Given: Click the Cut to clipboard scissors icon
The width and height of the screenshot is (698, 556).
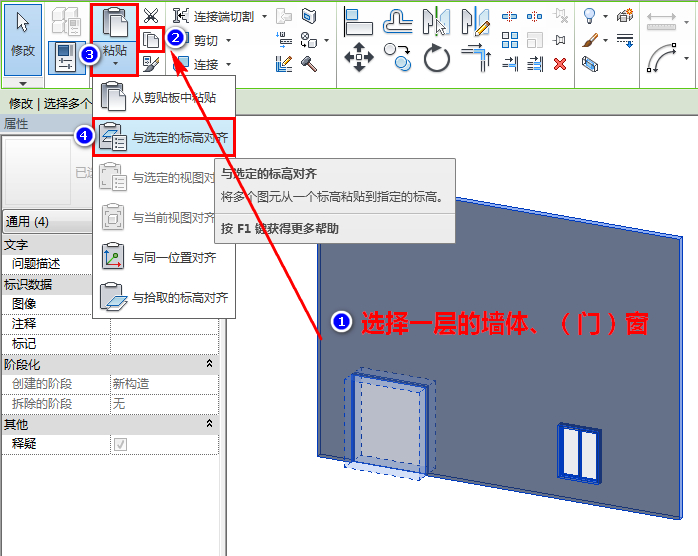Looking at the screenshot, I should coord(151,16).
